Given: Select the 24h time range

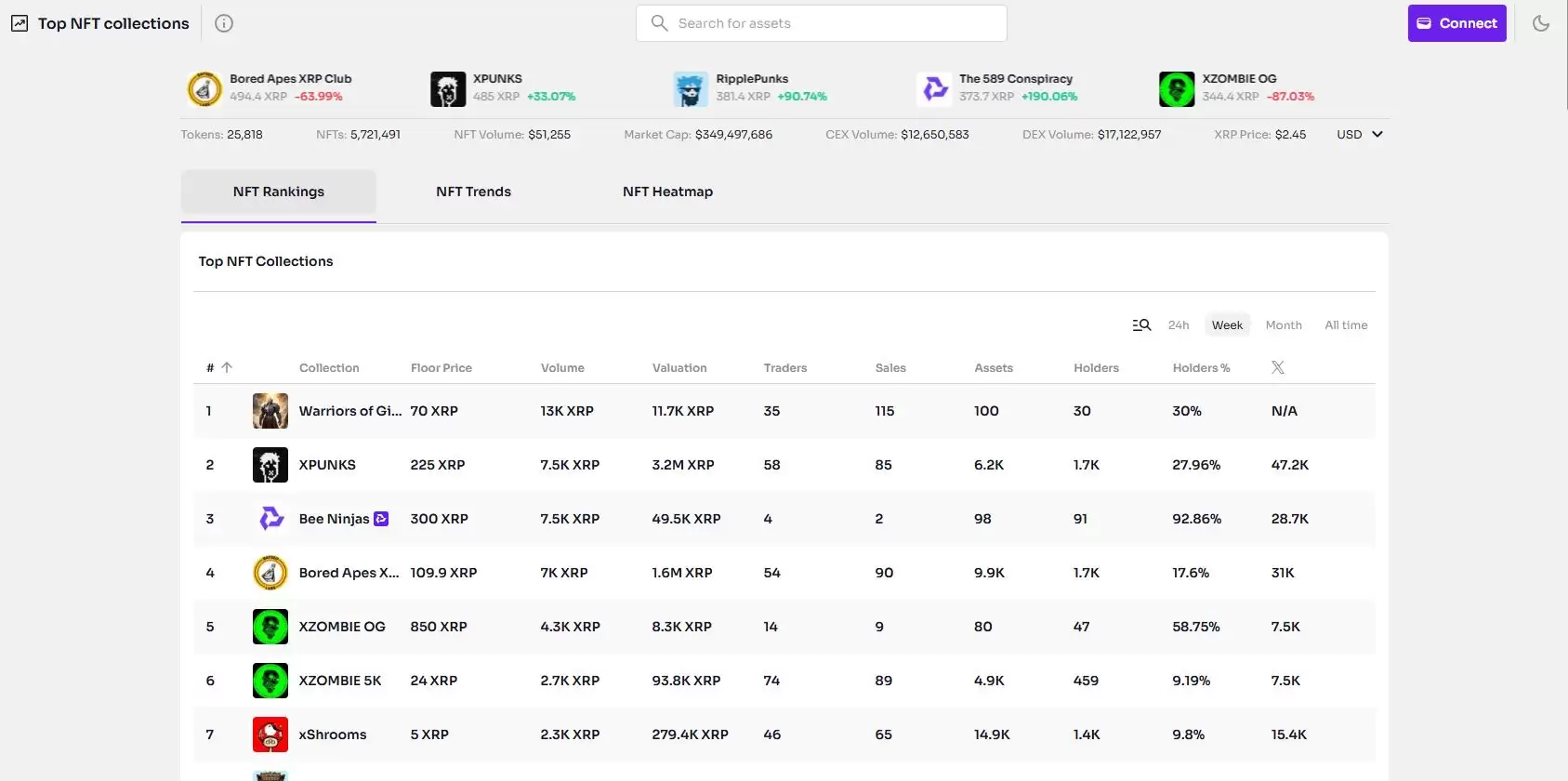Looking at the screenshot, I should pos(1179,325).
